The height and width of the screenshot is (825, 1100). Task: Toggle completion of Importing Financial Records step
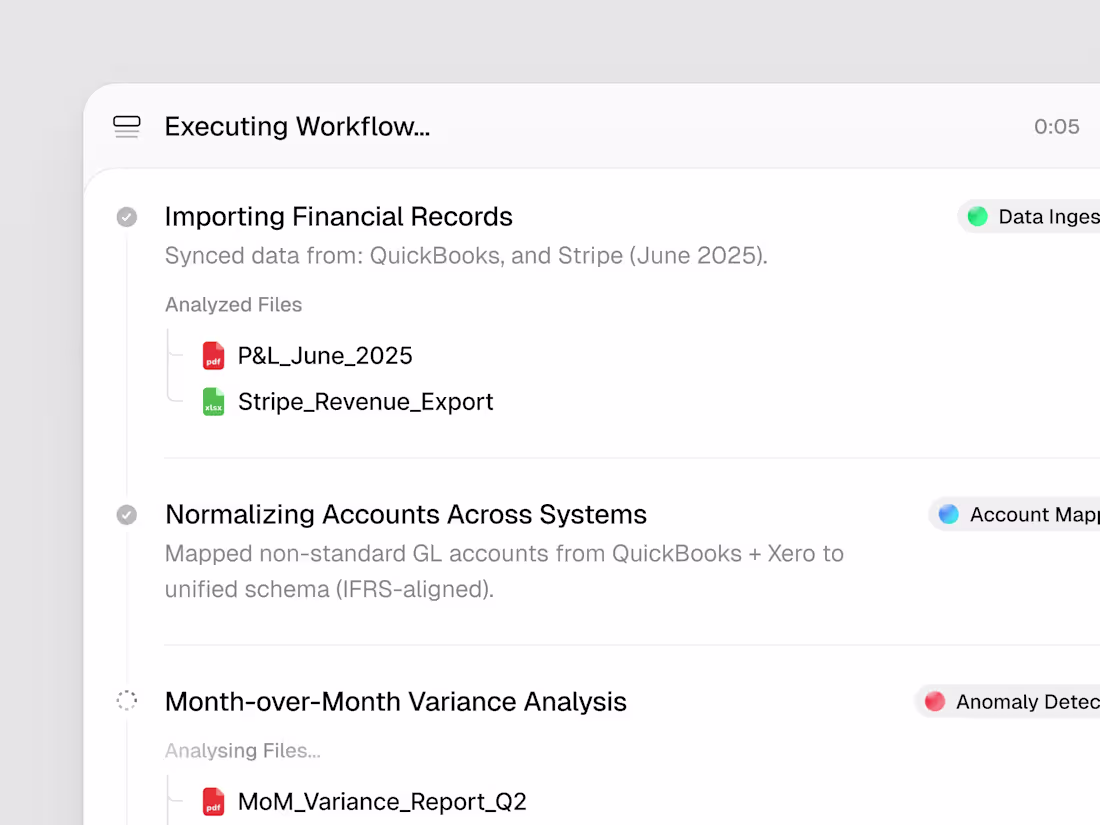click(x=126, y=216)
